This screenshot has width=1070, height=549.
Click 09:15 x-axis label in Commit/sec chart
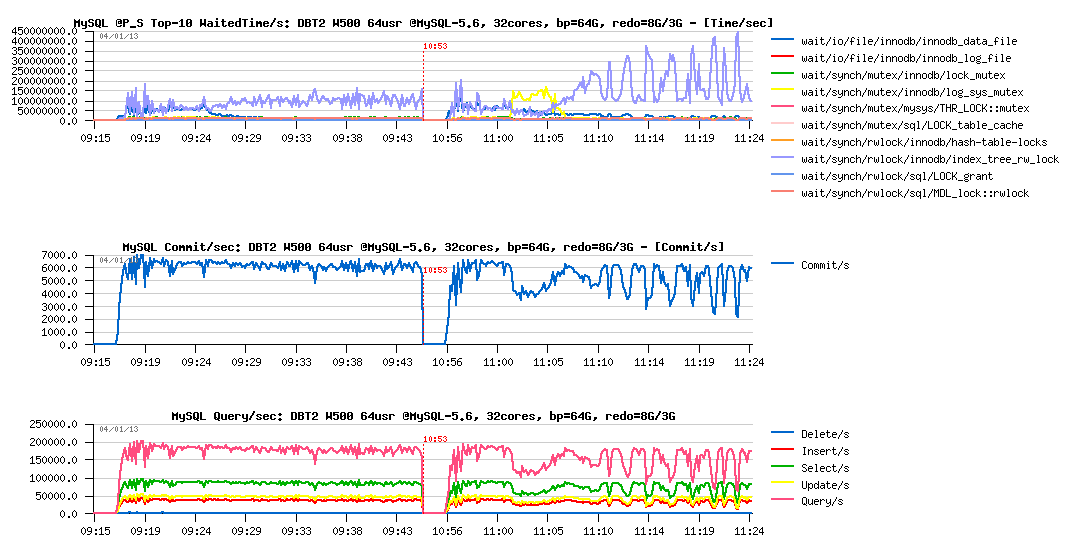95,361
